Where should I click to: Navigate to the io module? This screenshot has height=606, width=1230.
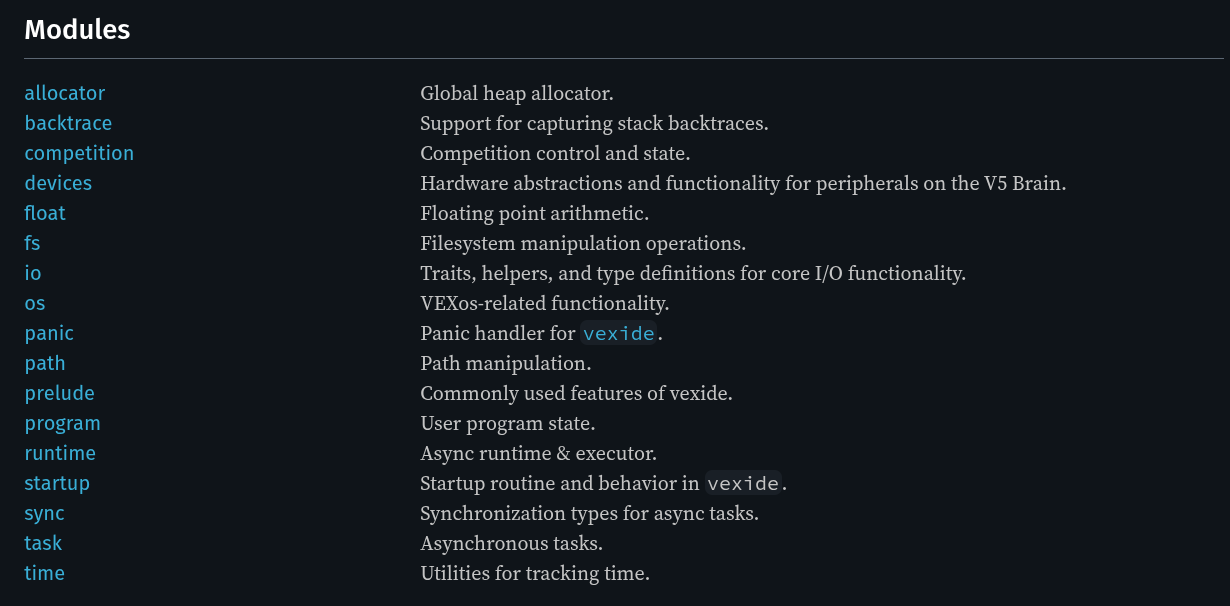(x=32, y=273)
